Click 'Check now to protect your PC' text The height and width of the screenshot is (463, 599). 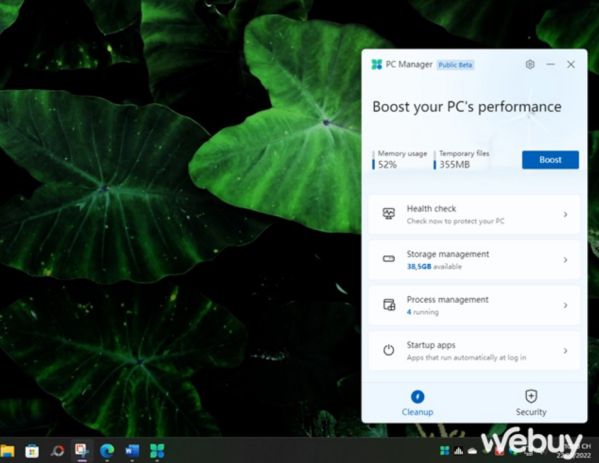pyautogui.click(x=455, y=221)
